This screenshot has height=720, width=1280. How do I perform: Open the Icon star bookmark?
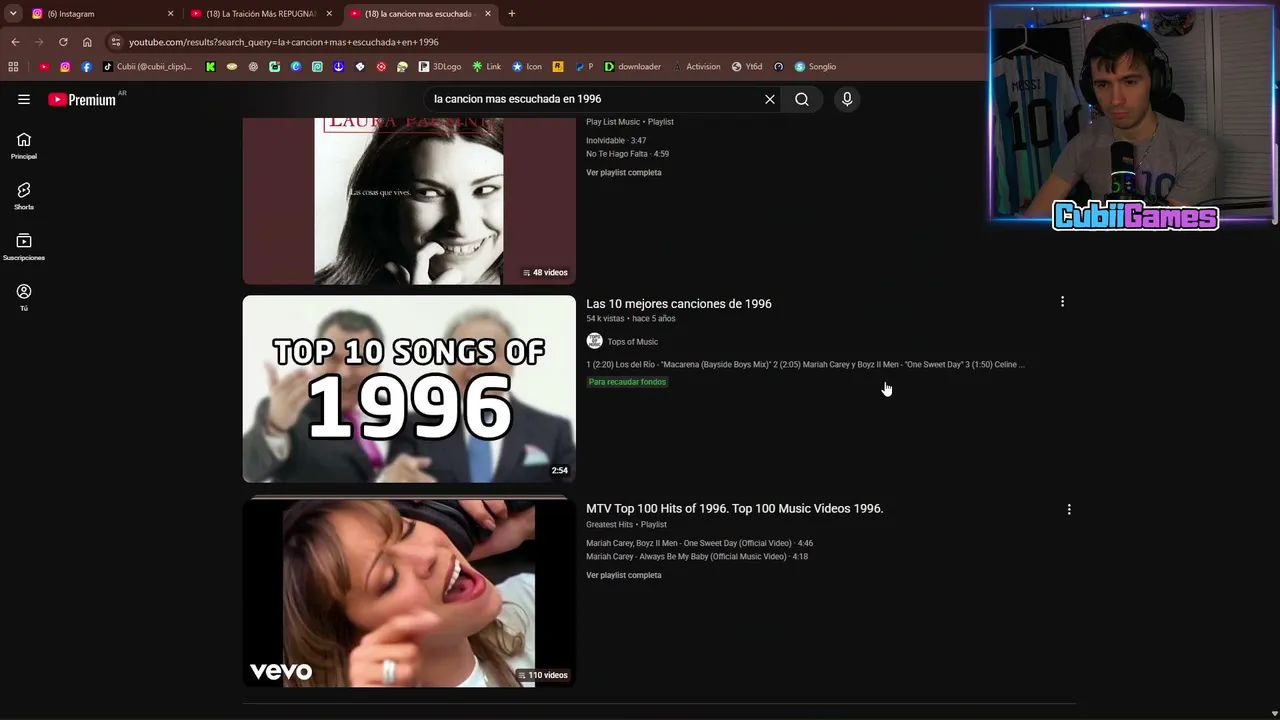(527, 67)
